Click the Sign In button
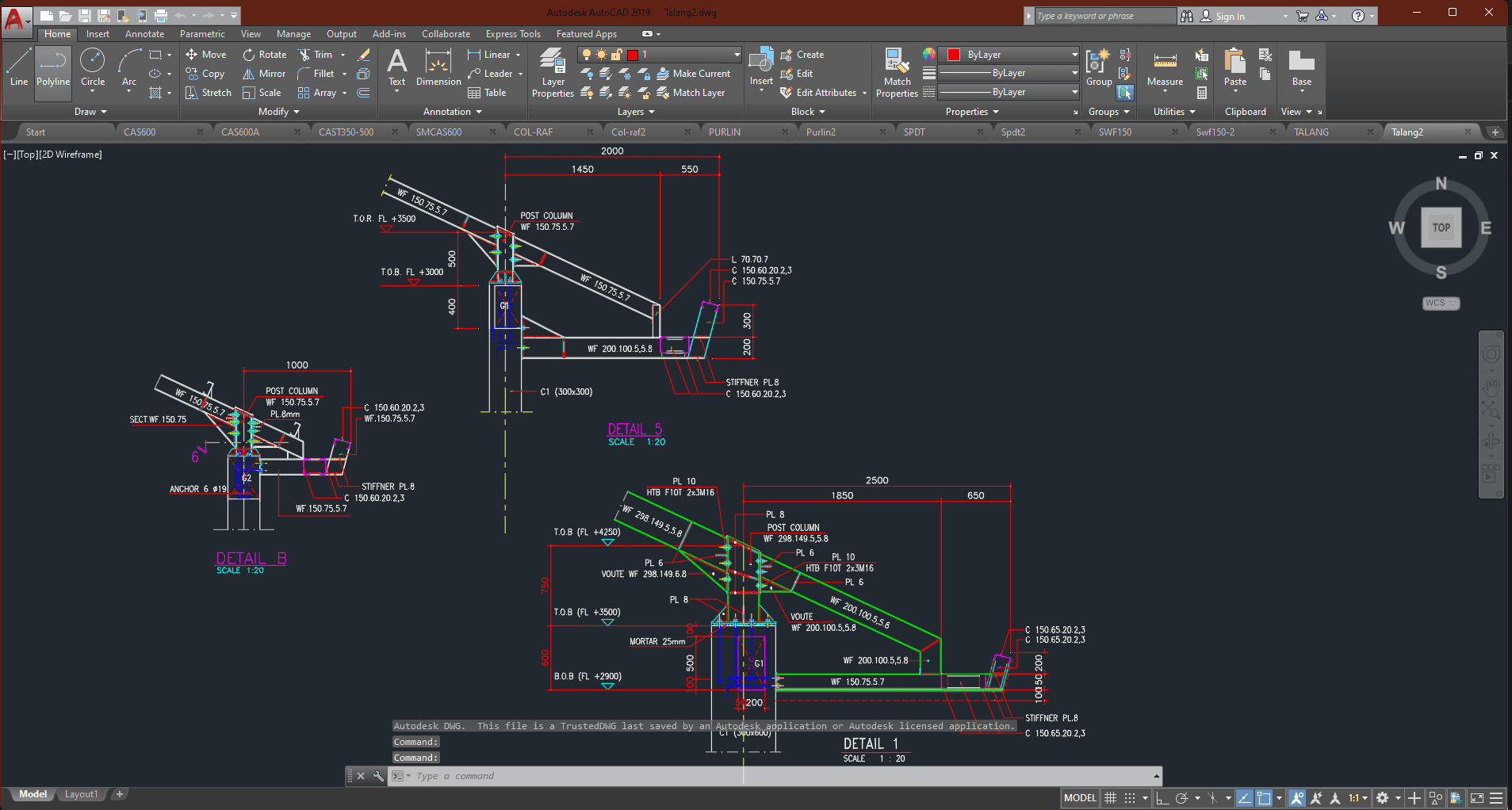This screenshot has height=810, width=1512. [x=1229, y=16]
